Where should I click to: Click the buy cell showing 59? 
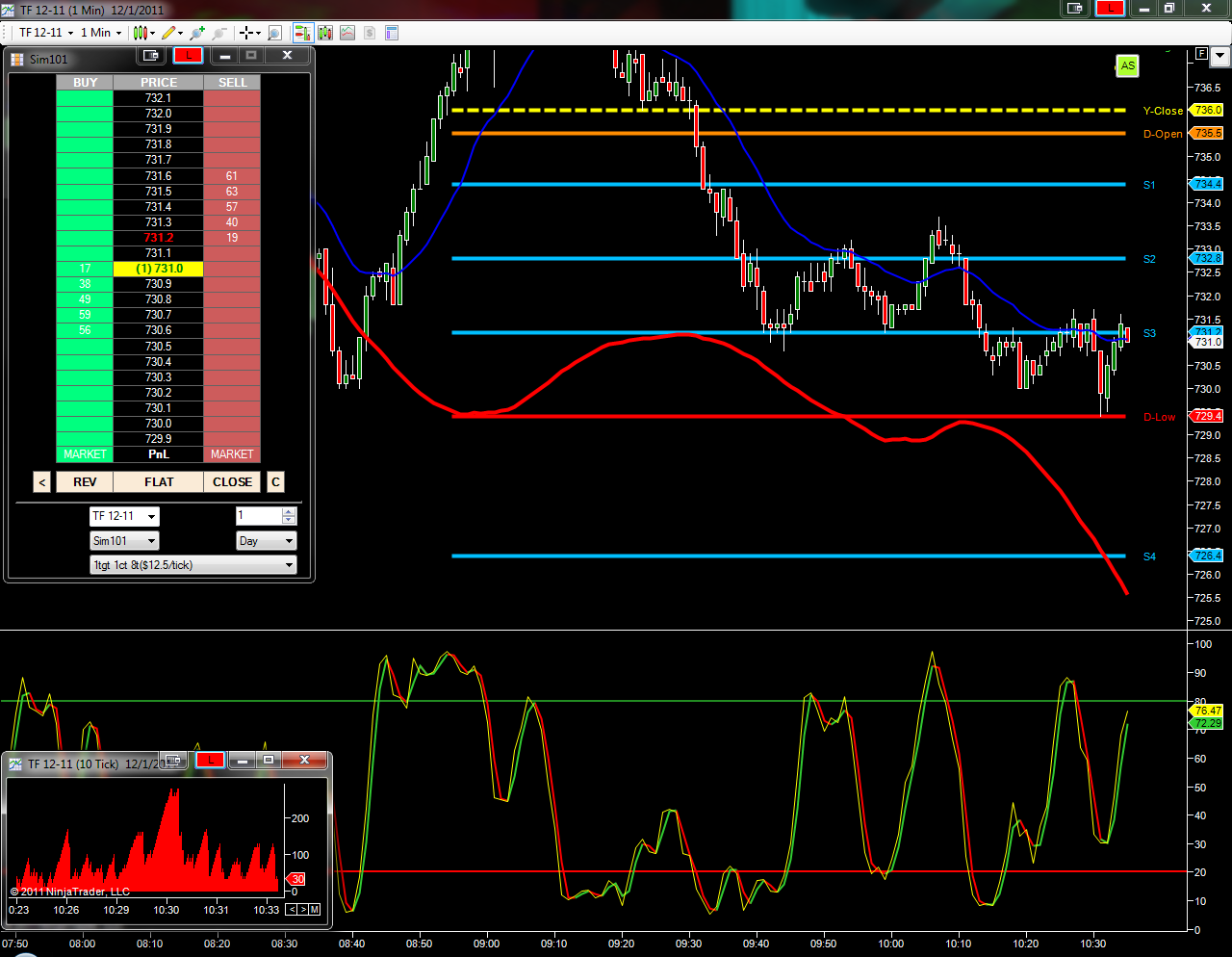click(85, 315)
